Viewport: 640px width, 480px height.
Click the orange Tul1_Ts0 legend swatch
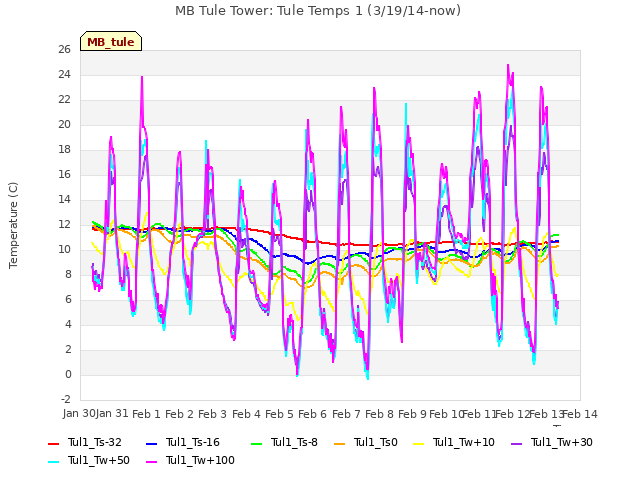point(339,443)
